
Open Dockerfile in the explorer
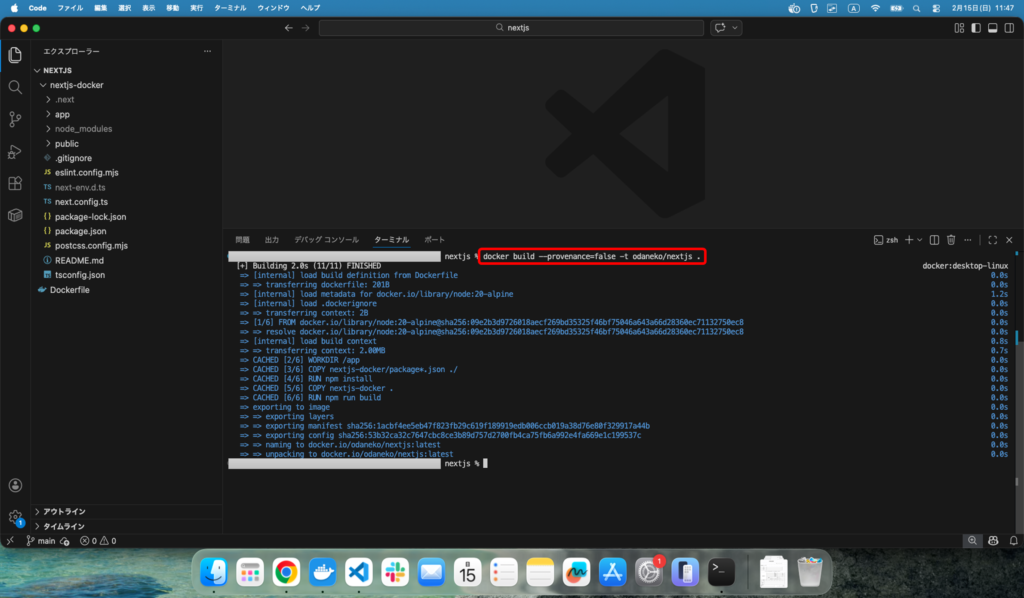(69, 290)
